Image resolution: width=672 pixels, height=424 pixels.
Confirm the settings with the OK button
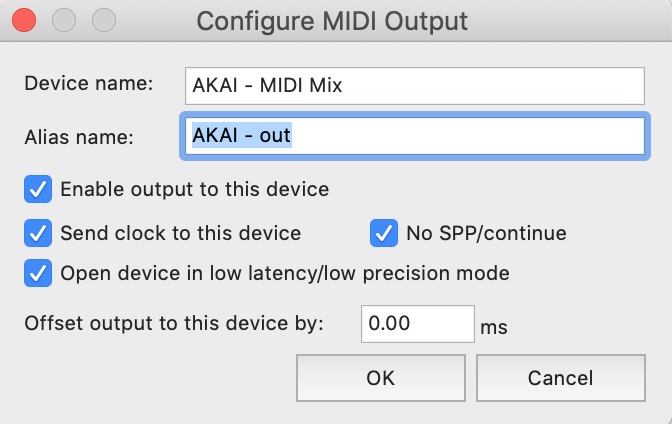click(381, 378)
